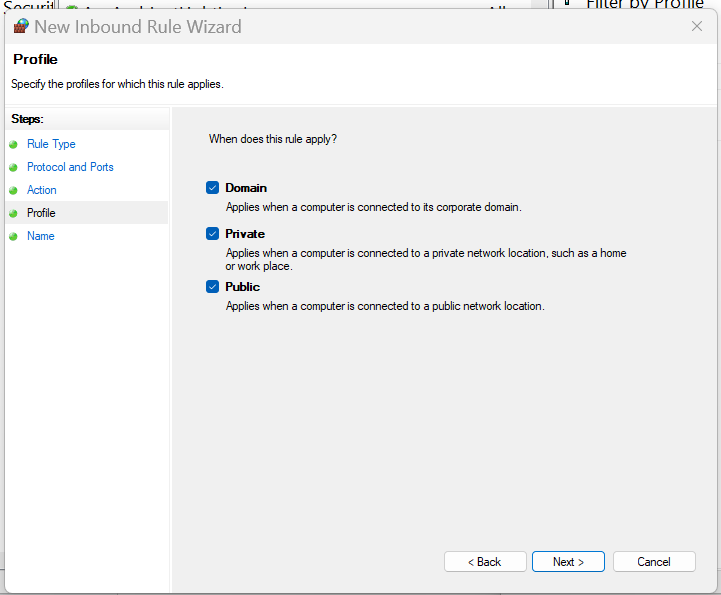The width and height of the screenshot is (721, 595).
Task: Click 'Specify the profiles' subtitle text
Action: [117, 84]
